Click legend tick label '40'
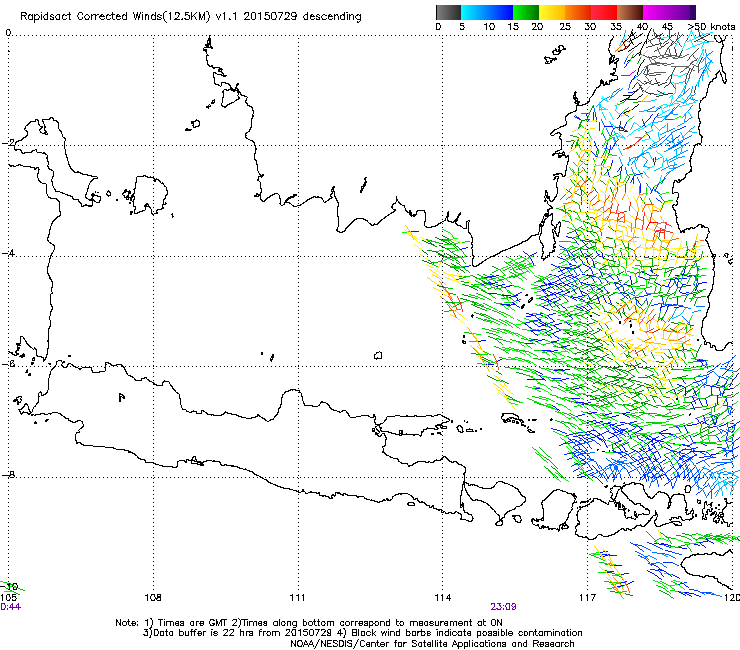 (642, 27)
